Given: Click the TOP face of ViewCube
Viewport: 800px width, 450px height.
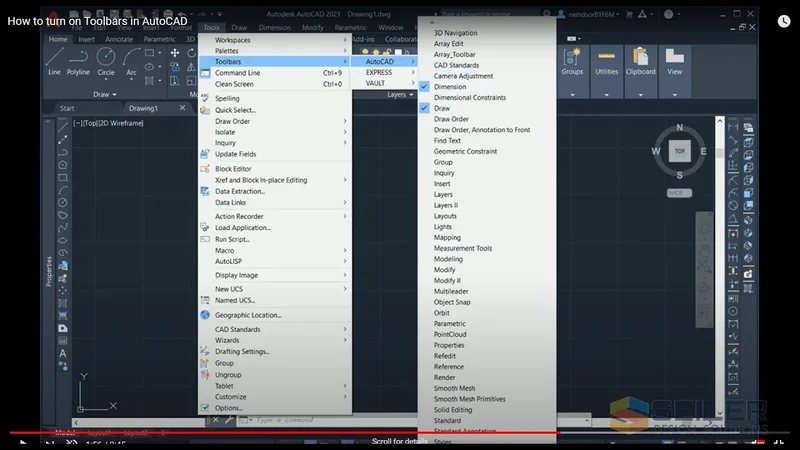Looking at the screenshot, I should (679, 151).
